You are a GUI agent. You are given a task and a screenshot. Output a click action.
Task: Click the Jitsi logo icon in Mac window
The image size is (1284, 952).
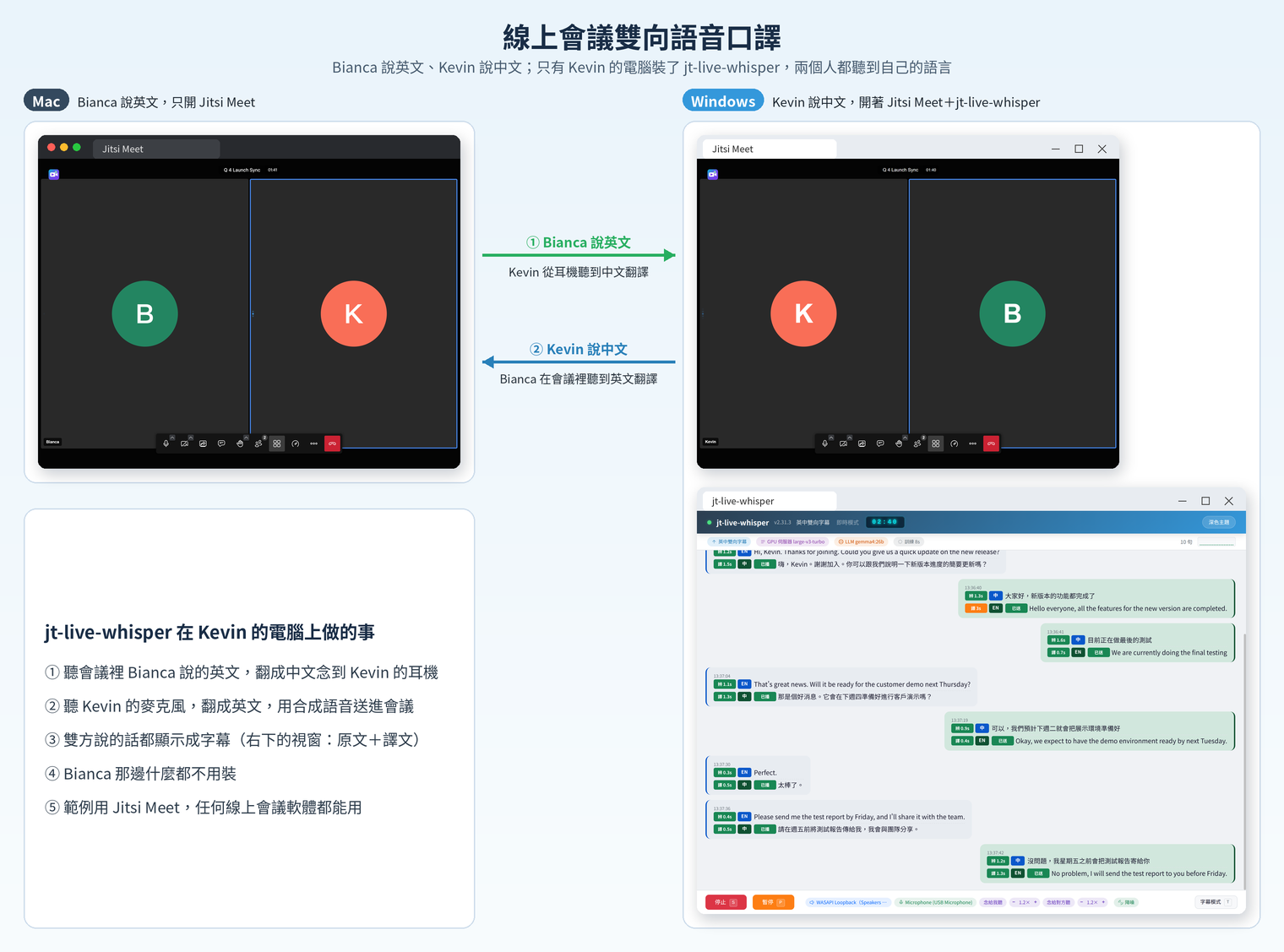(x=54, y=174)
